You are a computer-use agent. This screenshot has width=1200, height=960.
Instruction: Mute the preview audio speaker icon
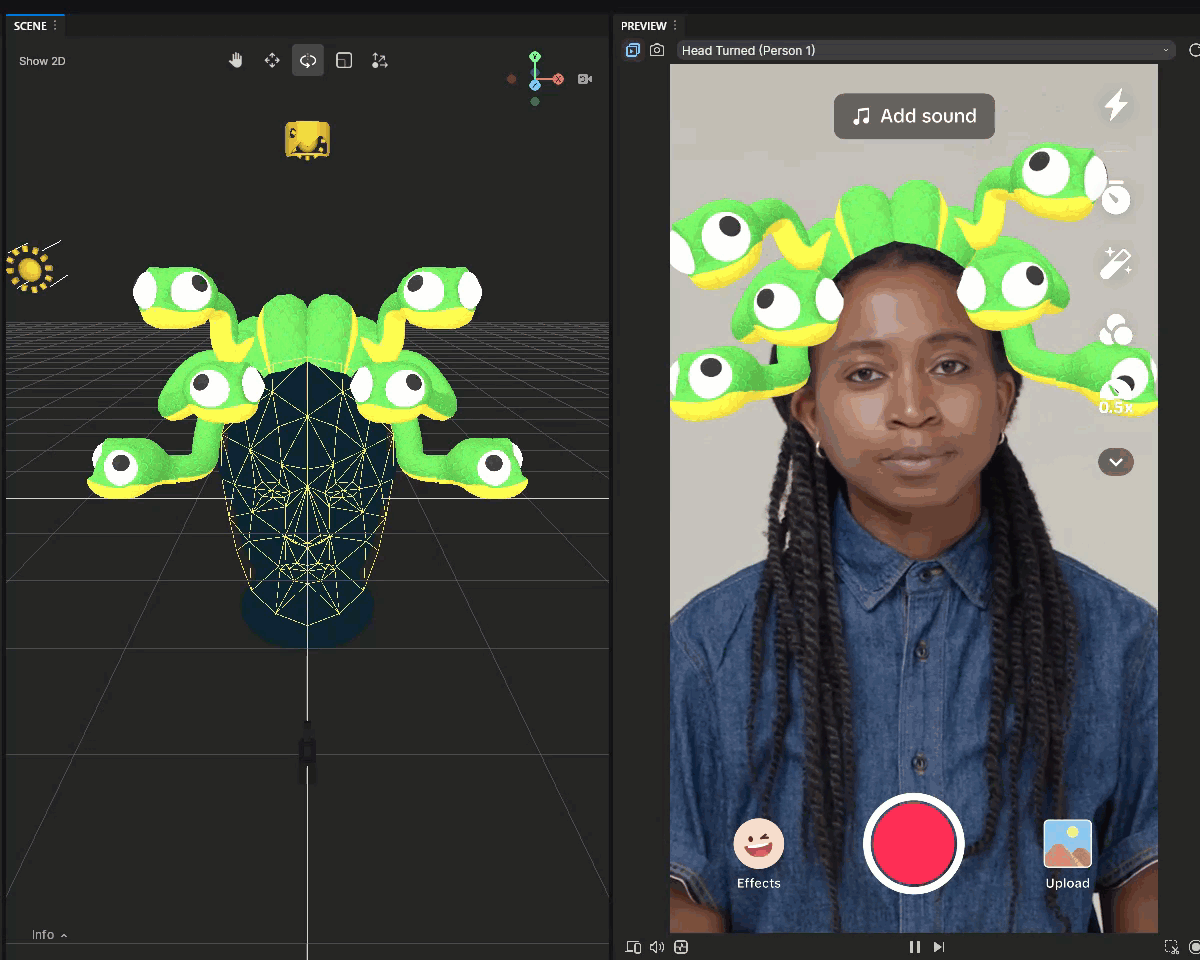pyautogui.click(x=657, y=947)
